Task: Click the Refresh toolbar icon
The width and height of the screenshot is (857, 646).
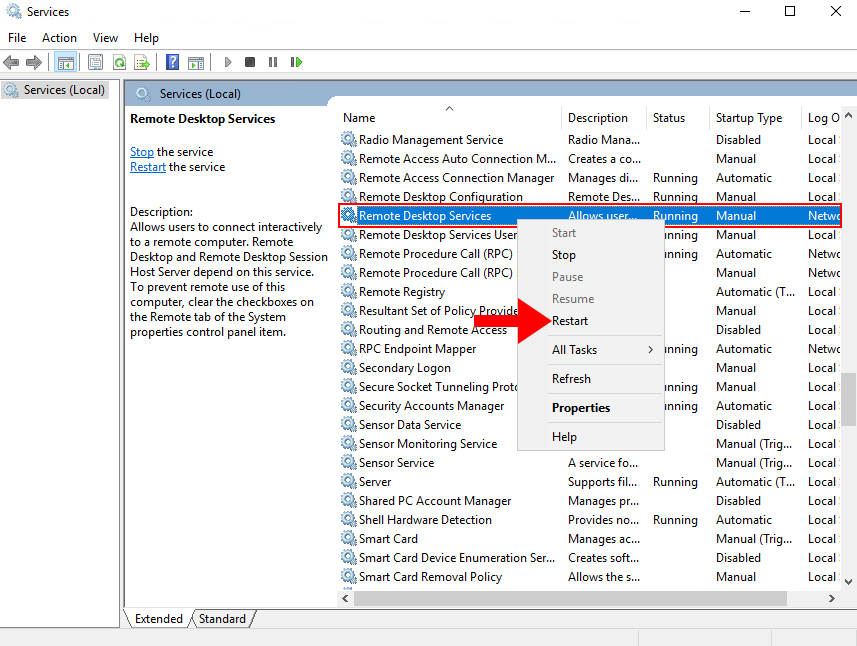Action: [119, 62]
